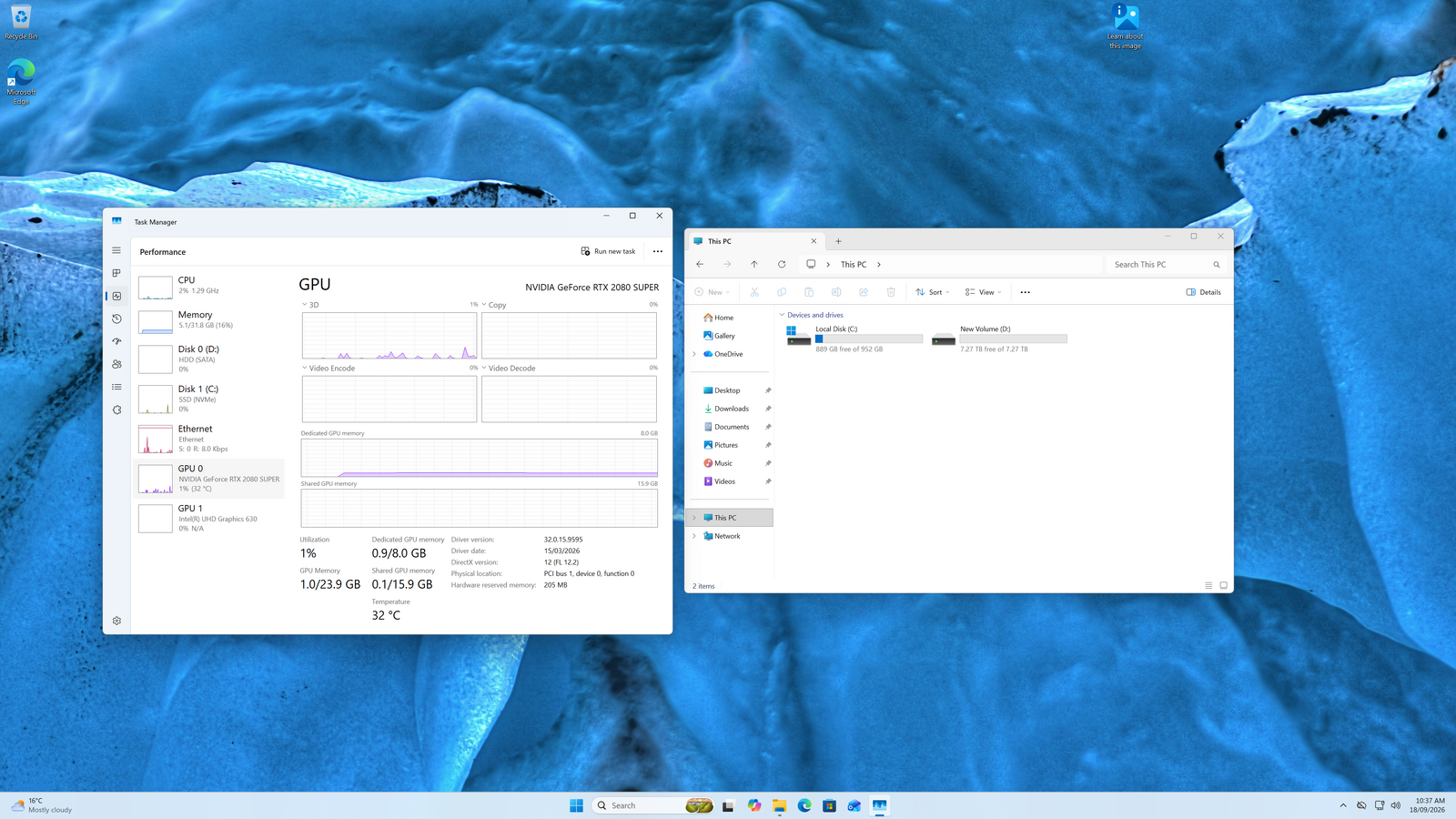This screenshot has width=1456, height=819.
Task: Go up one folder level arrow
Action: tap(754, 264)
